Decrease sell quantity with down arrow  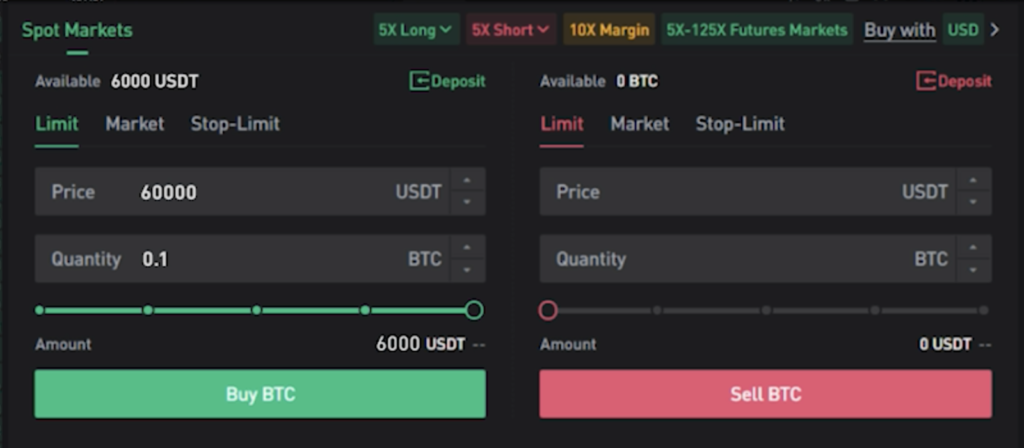tap(974, 270)
